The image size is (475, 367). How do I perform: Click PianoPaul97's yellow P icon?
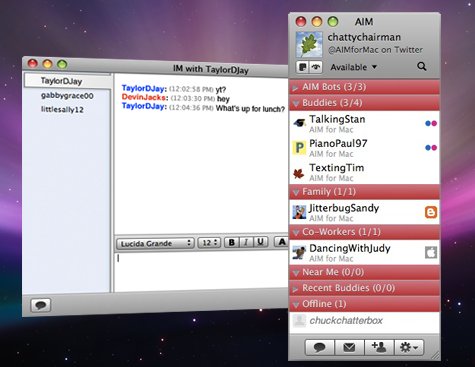(x=299, y=148)
